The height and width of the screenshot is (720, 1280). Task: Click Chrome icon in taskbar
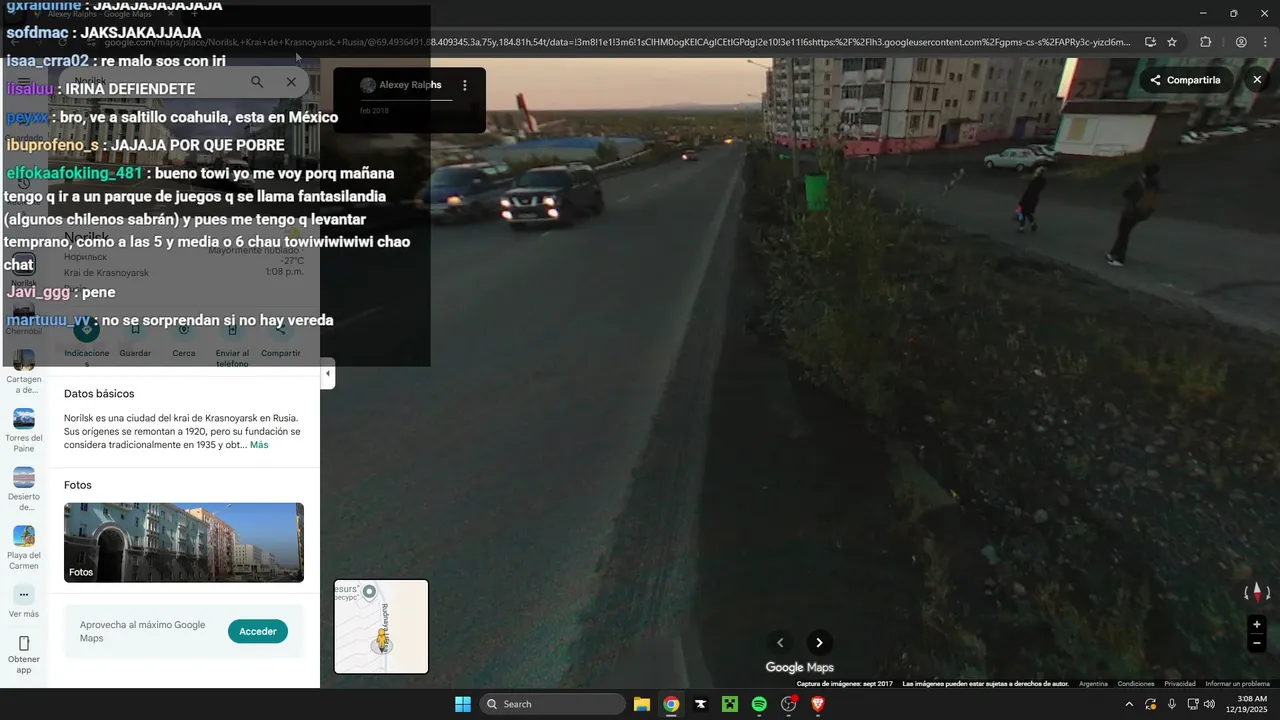(x=671, y=704)
